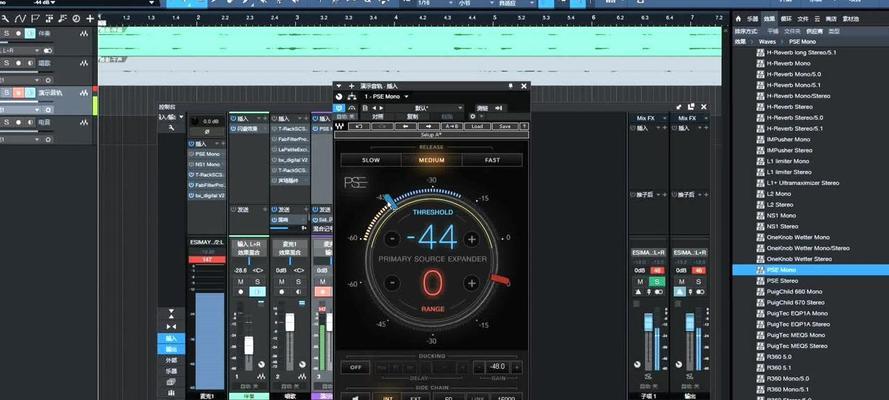The height and width of the screenshot is (400, 889).
Task: Decrease range with the minus button
Action: point(392,282)
